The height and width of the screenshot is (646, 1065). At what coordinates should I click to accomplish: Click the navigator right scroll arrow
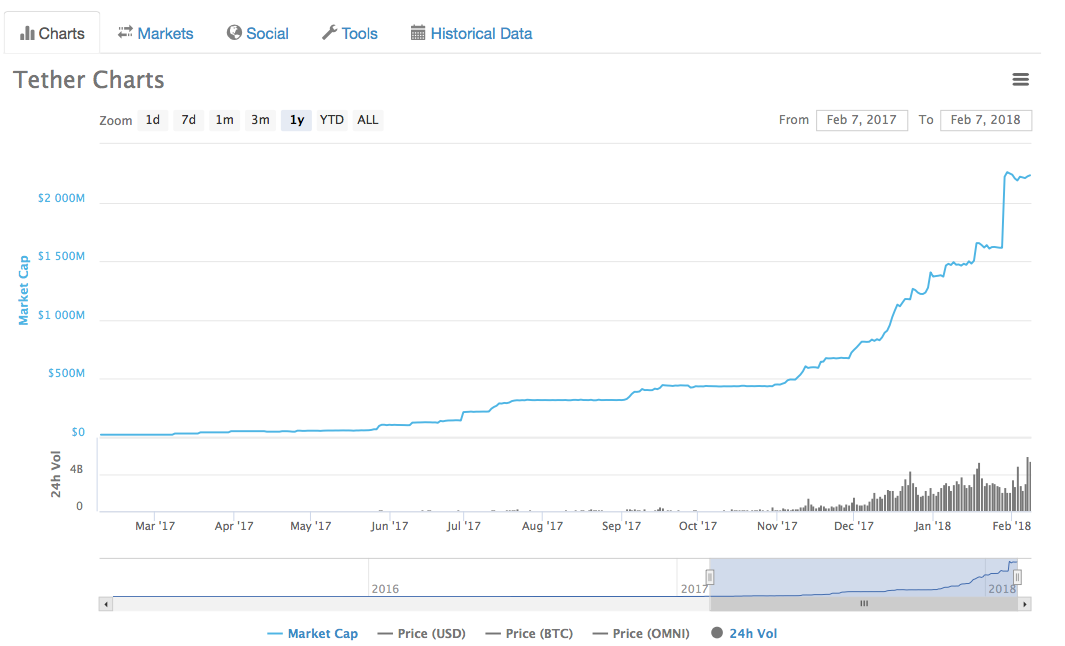pyautogui.click(x=1025, y=604)
